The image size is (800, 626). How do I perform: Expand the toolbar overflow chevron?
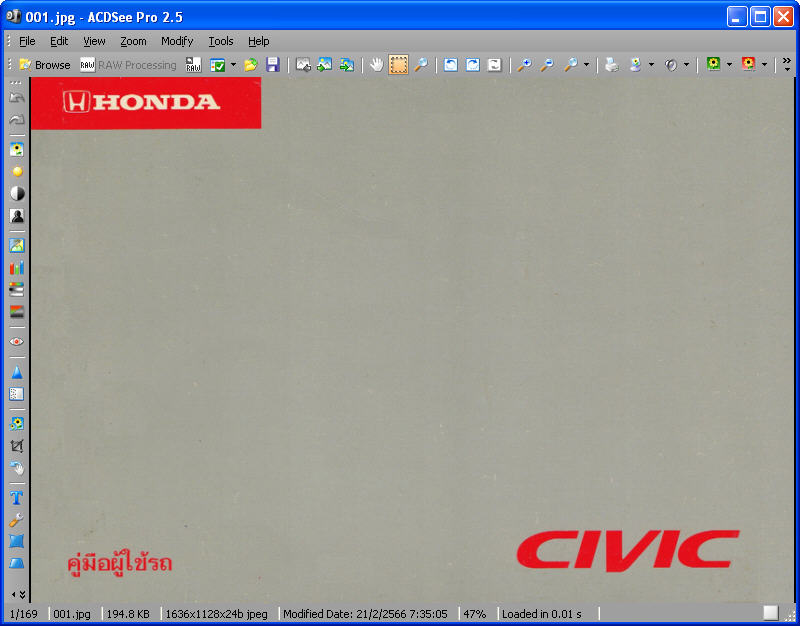click(x=787, y=64)
